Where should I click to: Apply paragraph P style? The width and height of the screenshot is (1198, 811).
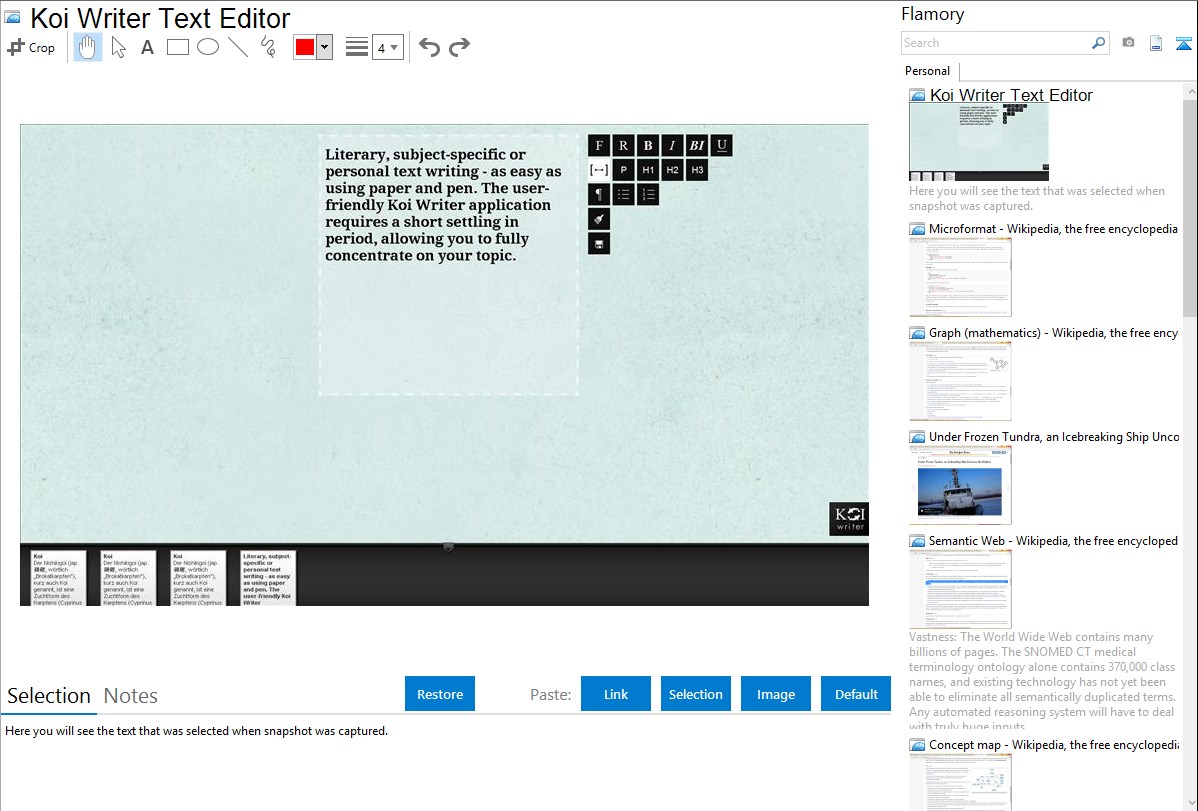click(x=623, y=170)
